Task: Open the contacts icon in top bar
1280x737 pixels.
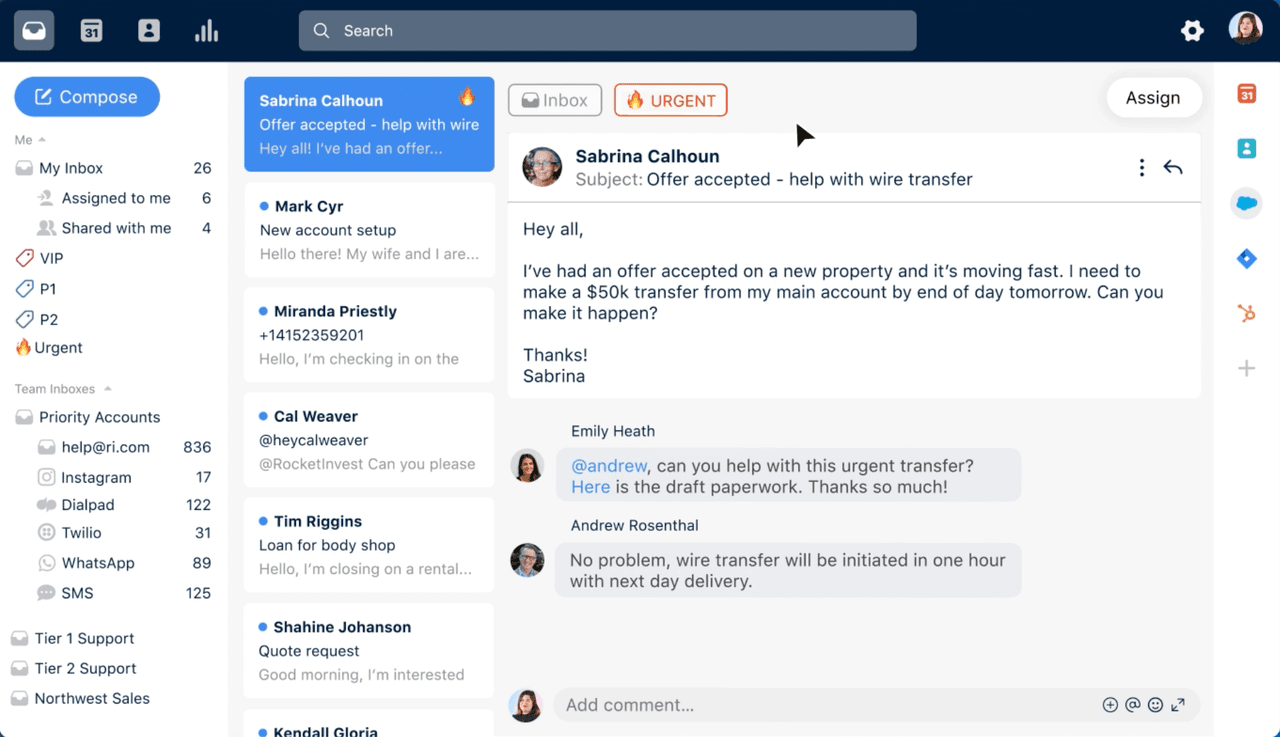Action: tap(149, 31)
